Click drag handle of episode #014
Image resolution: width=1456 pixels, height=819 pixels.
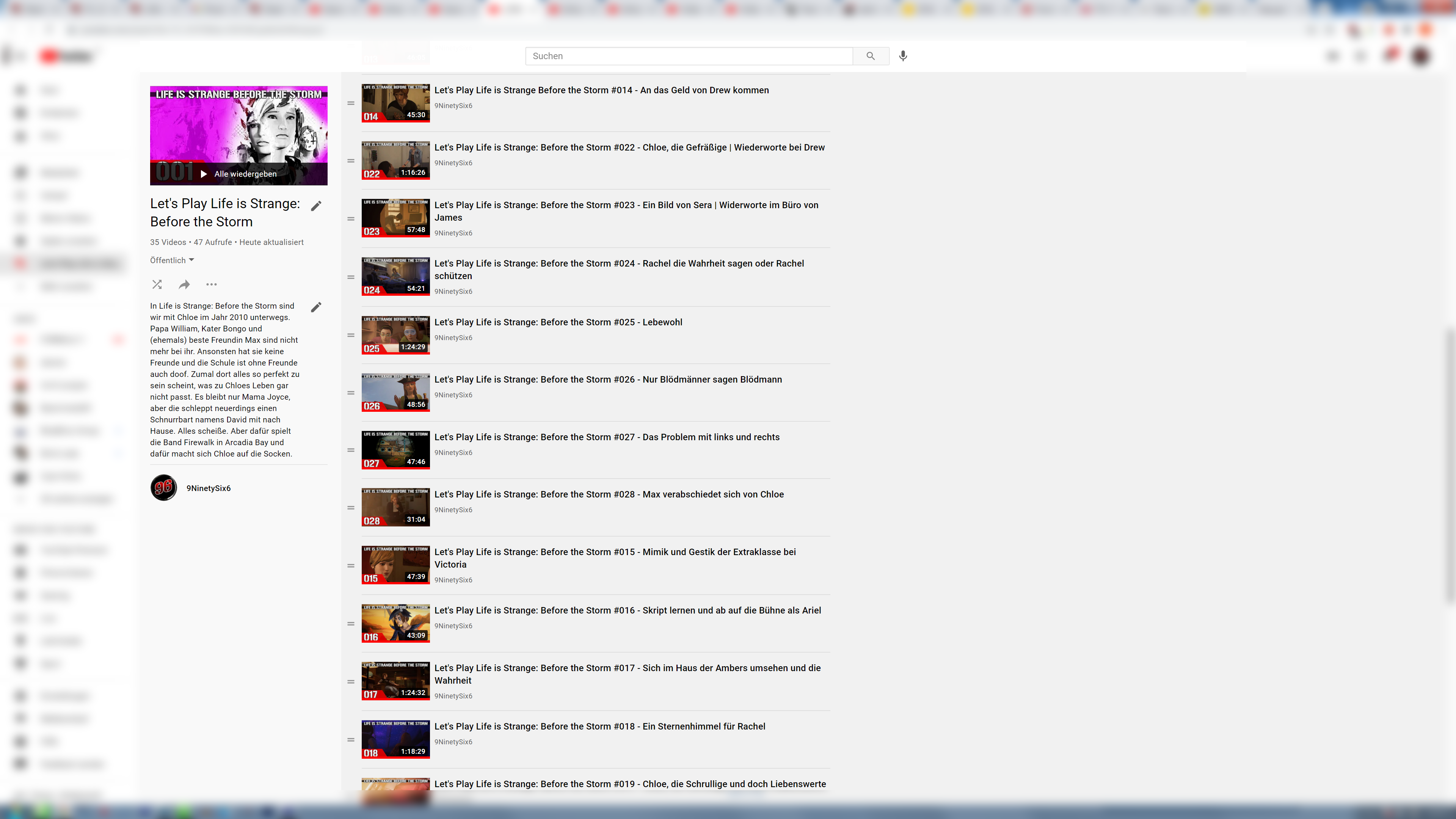(351, 104)
